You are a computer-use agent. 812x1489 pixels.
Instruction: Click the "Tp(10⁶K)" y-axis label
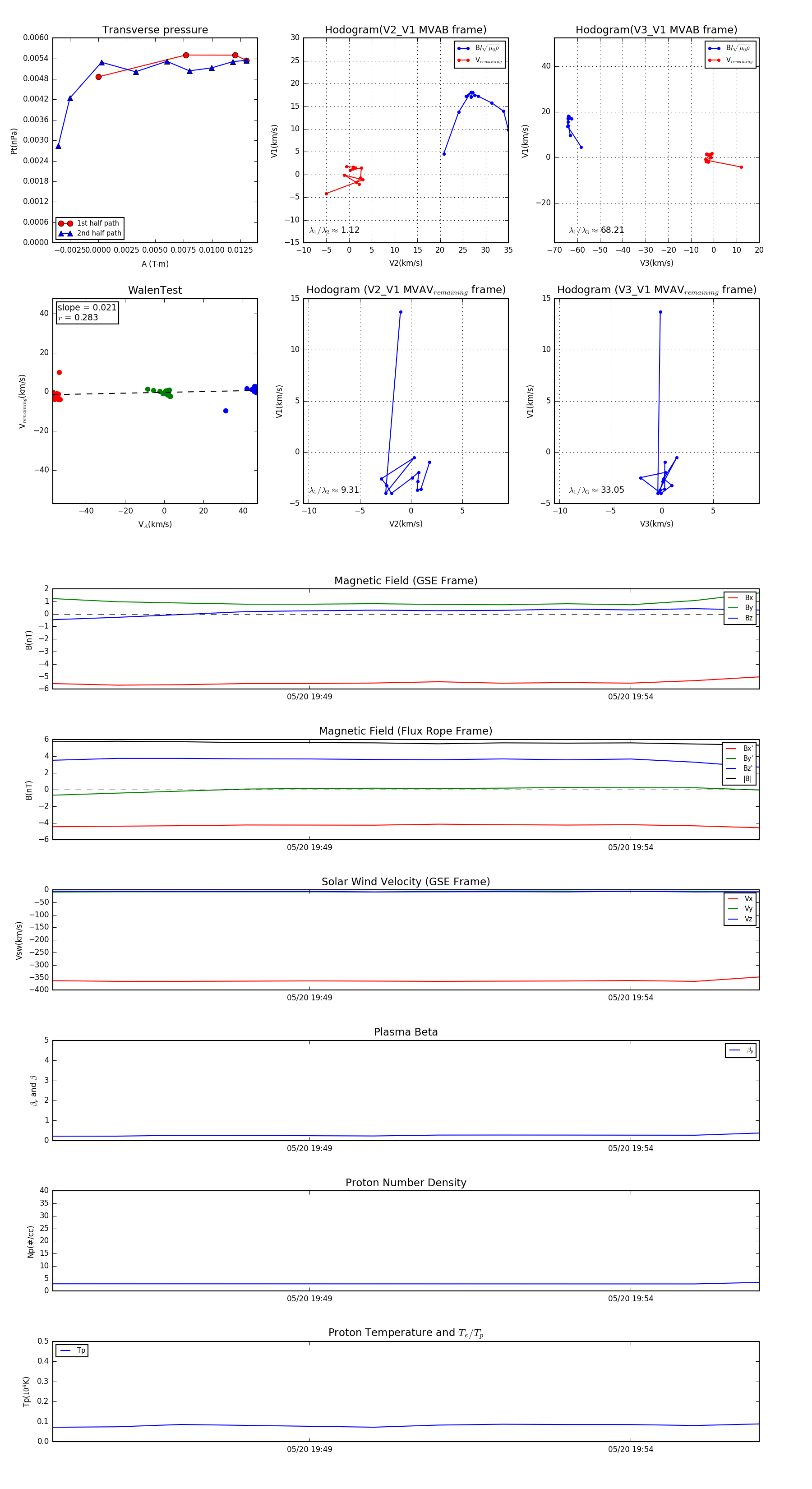tap(26, 1392)
